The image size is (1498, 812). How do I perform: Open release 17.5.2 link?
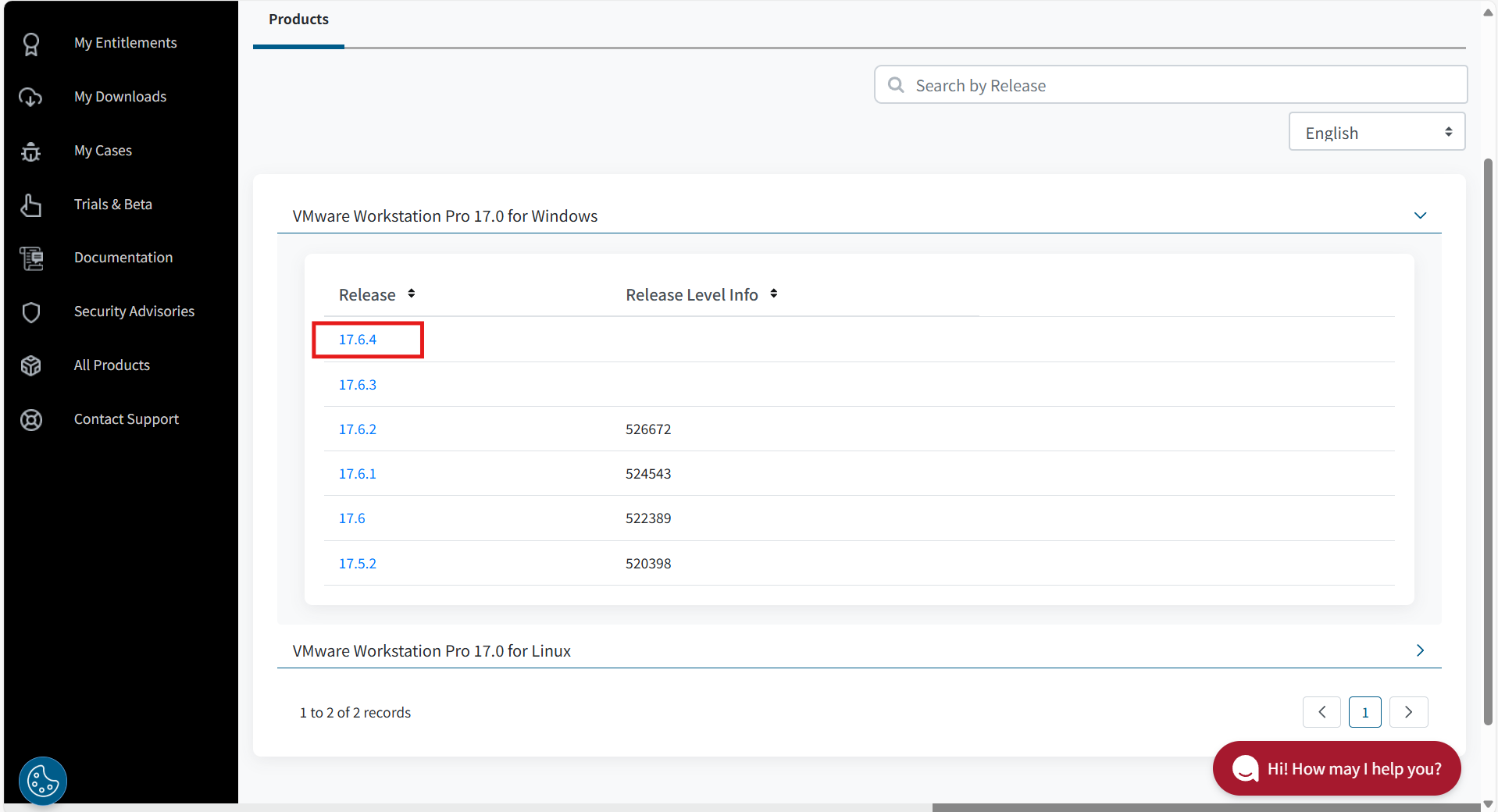[357, 564]
